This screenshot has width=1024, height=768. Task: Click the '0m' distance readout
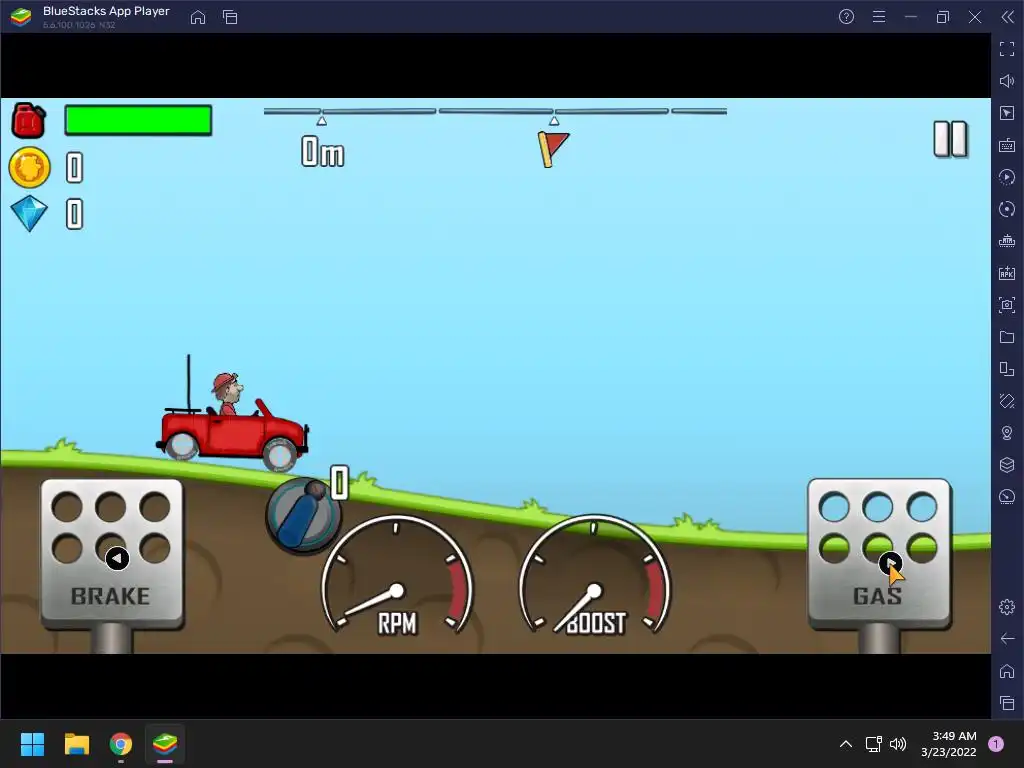tap(323, 152)
